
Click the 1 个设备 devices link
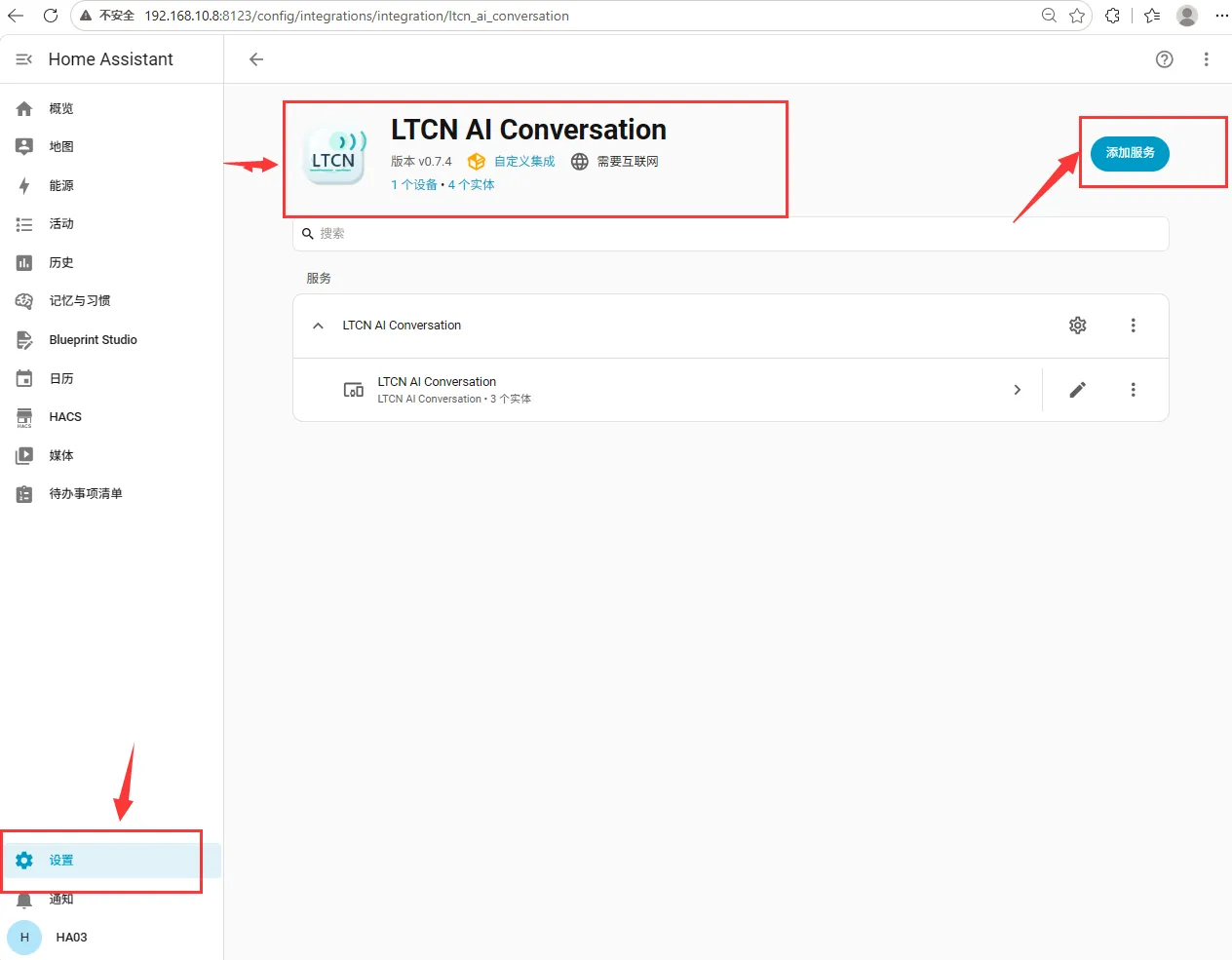pyautogui.click(x=414, y=185)
